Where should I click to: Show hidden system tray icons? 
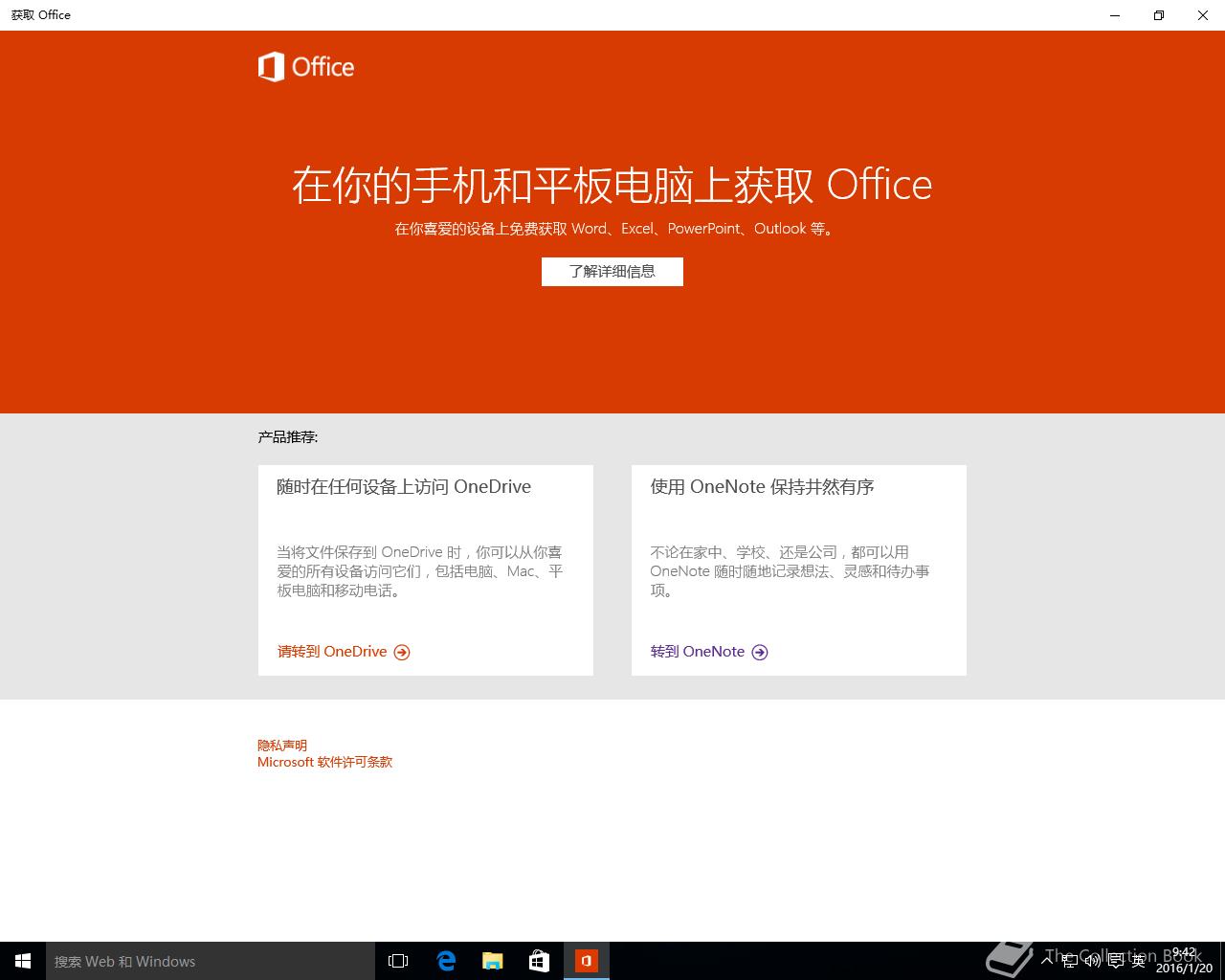(x=1048, y=960)
